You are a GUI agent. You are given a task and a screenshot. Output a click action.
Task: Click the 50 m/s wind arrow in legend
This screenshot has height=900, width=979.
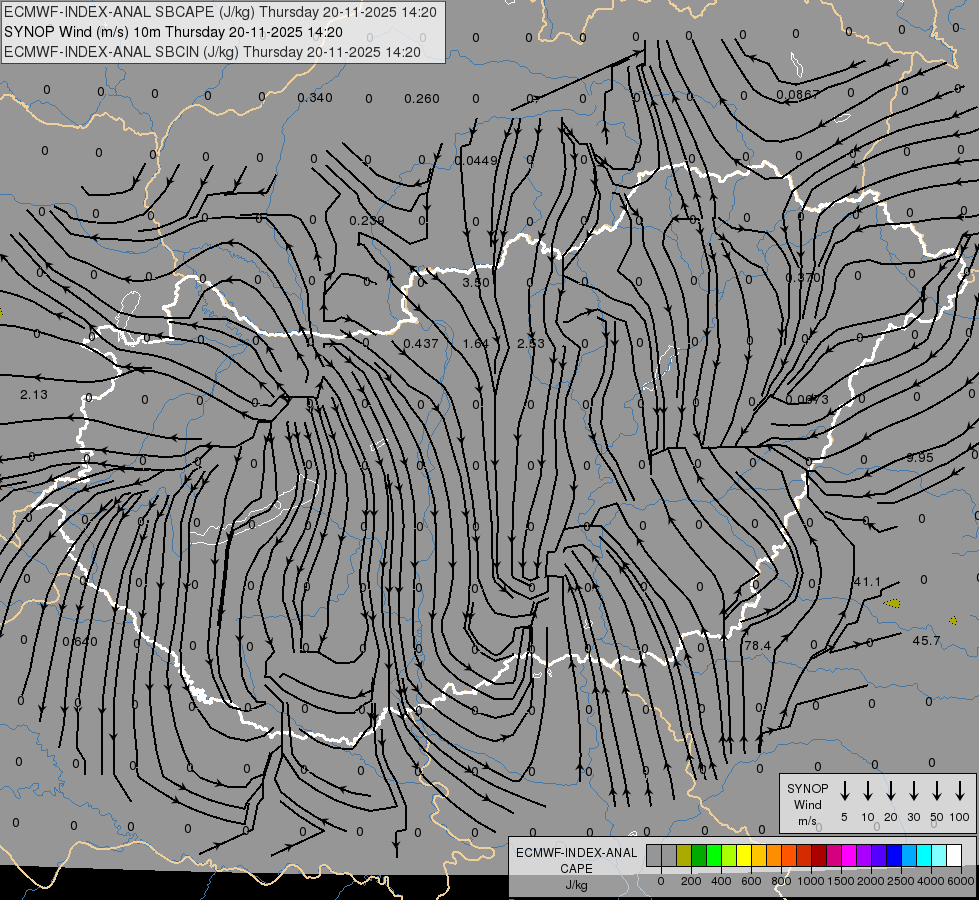[x=937, y=791]
